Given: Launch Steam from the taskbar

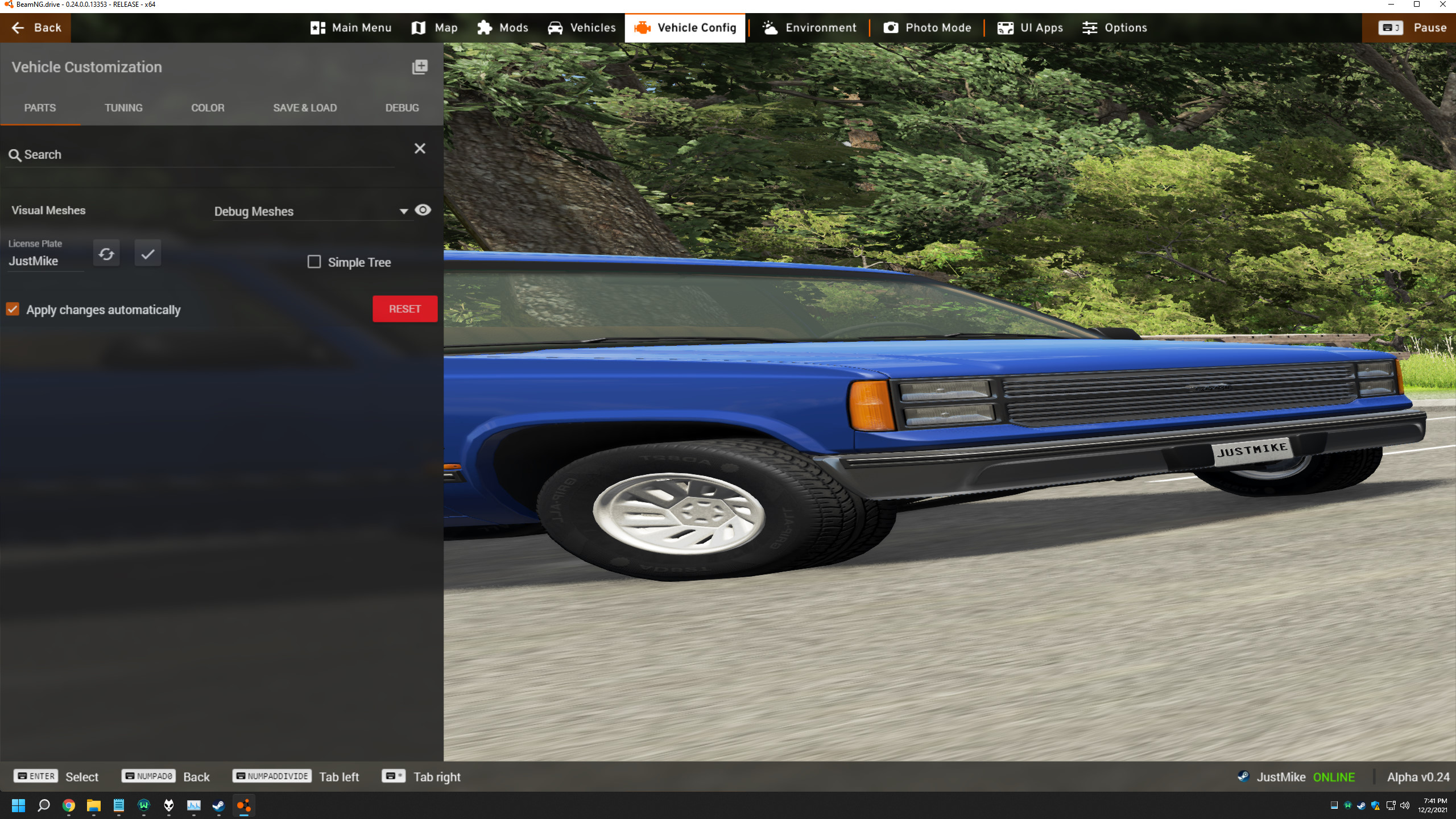Looking at the screenshot, I should coord(218,805).
